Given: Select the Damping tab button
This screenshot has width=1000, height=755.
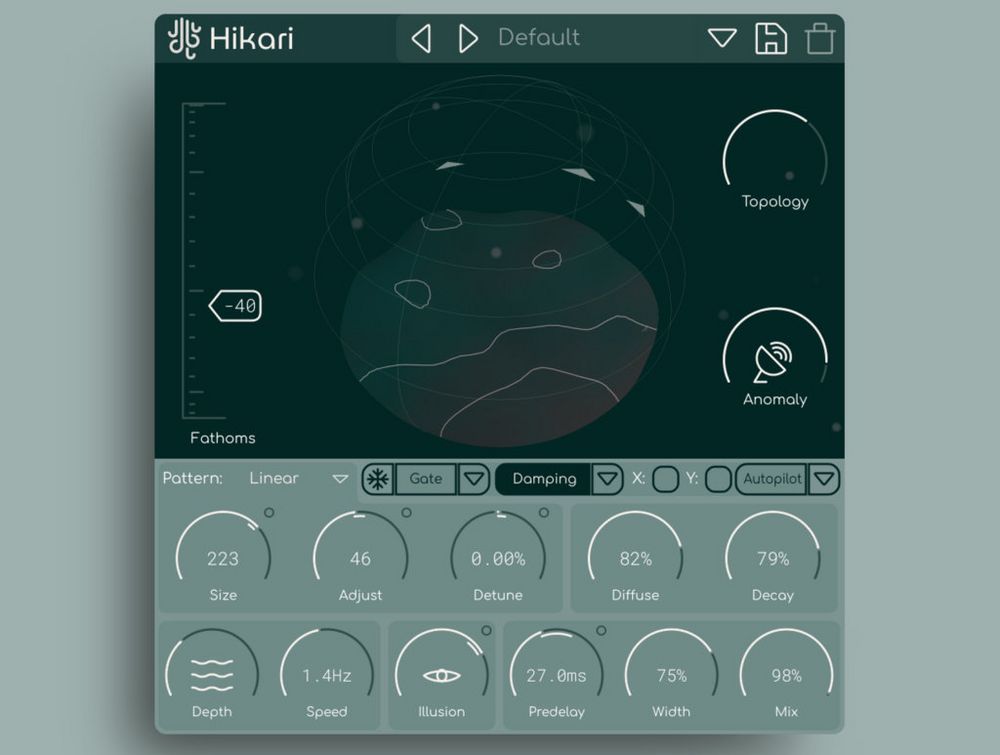Looking at the screenshot, I should (x=544, y=479).
